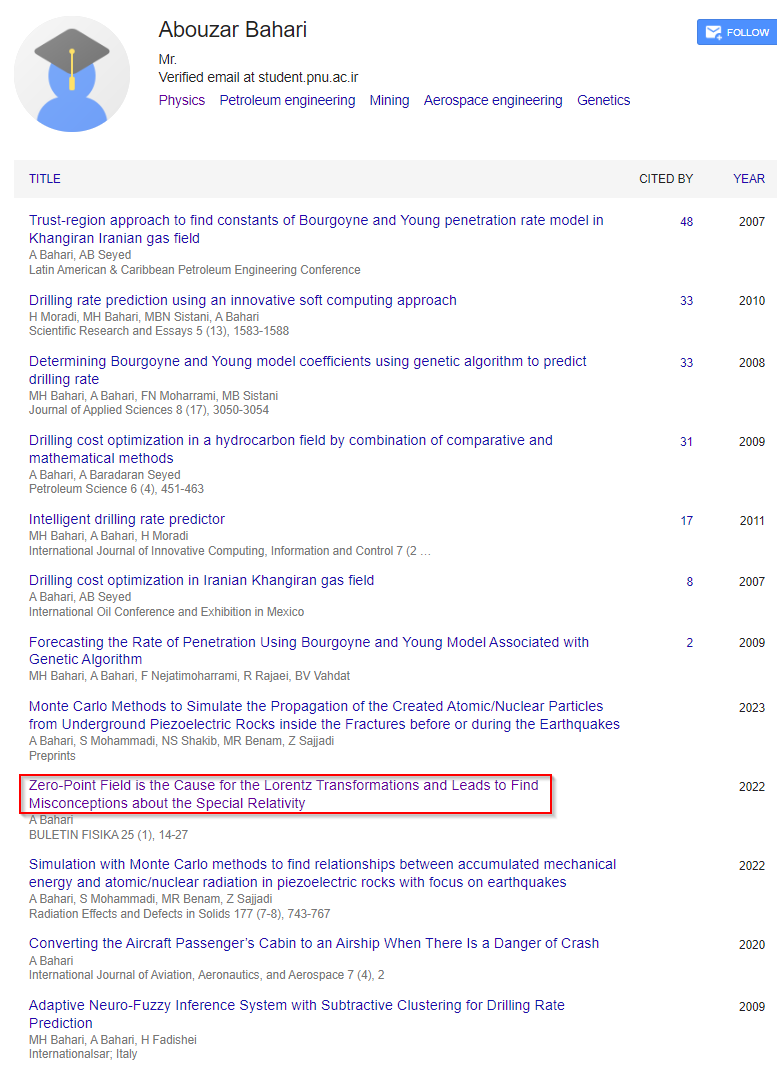This screenshot has height=1069, width=777.
Task: Click the Genetics interest link
Action: click(x=603, y=100)
